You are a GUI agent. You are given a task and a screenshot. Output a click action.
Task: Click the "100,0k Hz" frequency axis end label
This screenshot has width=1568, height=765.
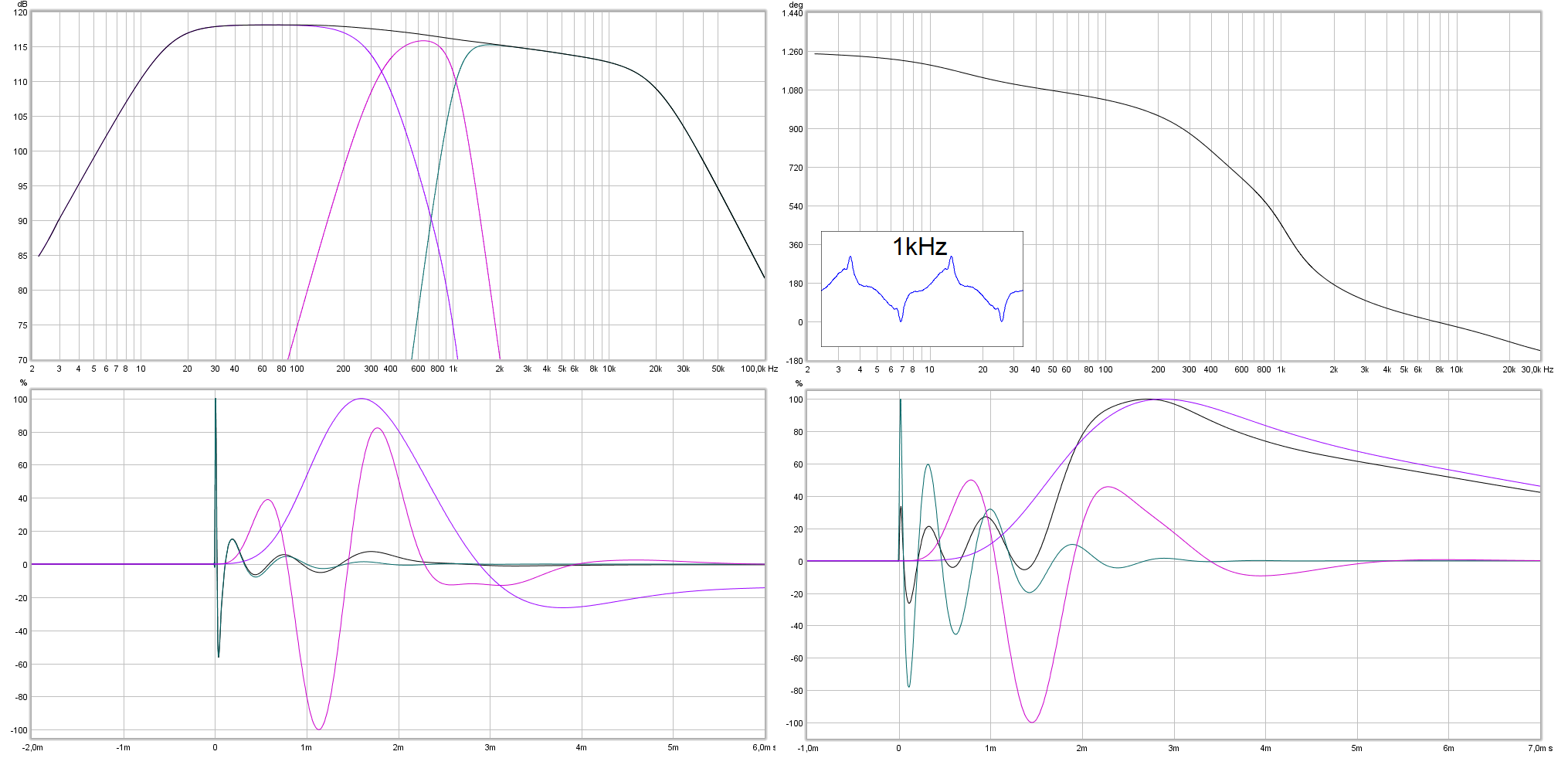(x=759, y=369)
